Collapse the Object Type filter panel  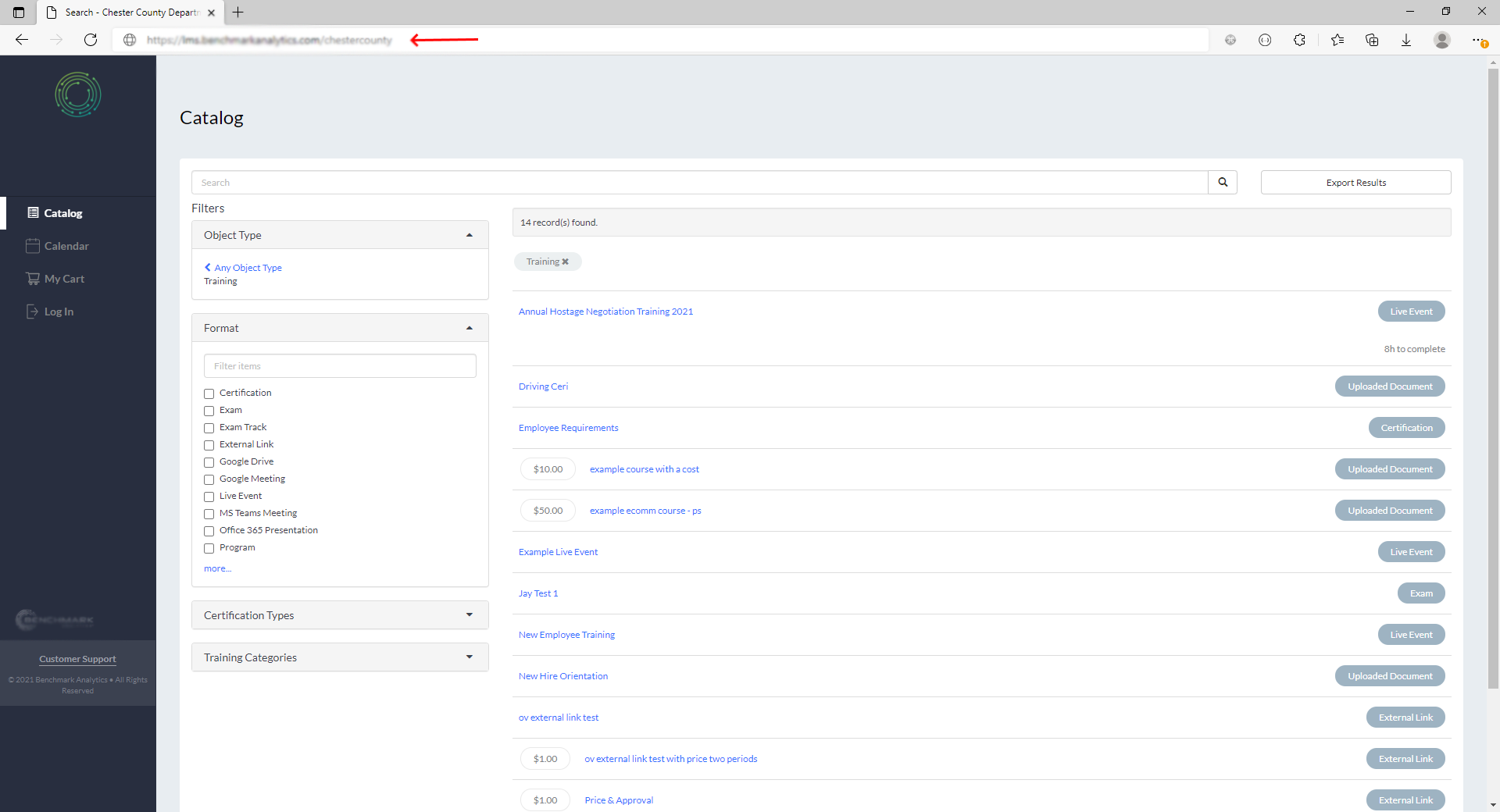click(x=340, y=235)
